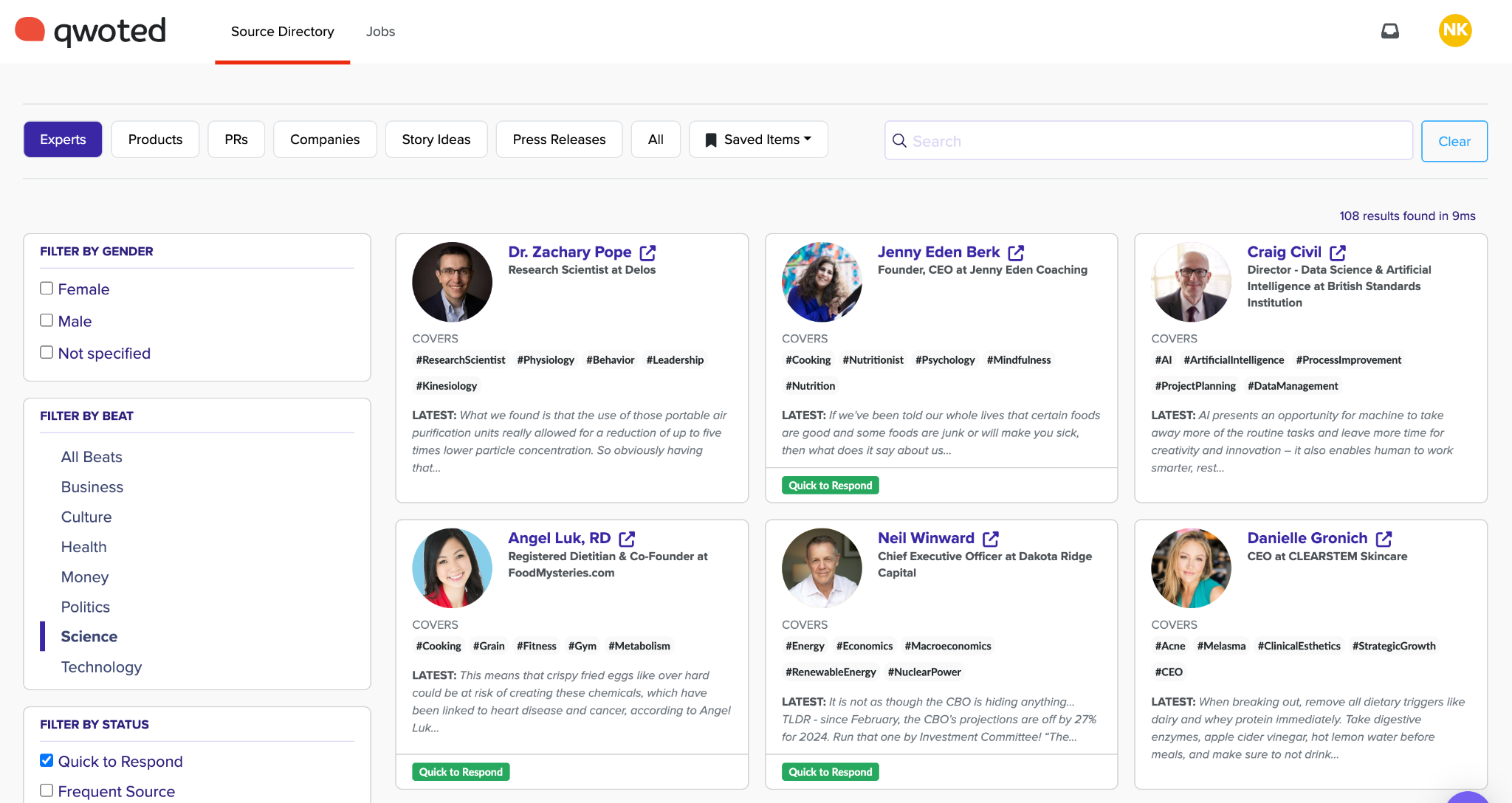Click Craig Civil's profile photo

[1191, 282]
